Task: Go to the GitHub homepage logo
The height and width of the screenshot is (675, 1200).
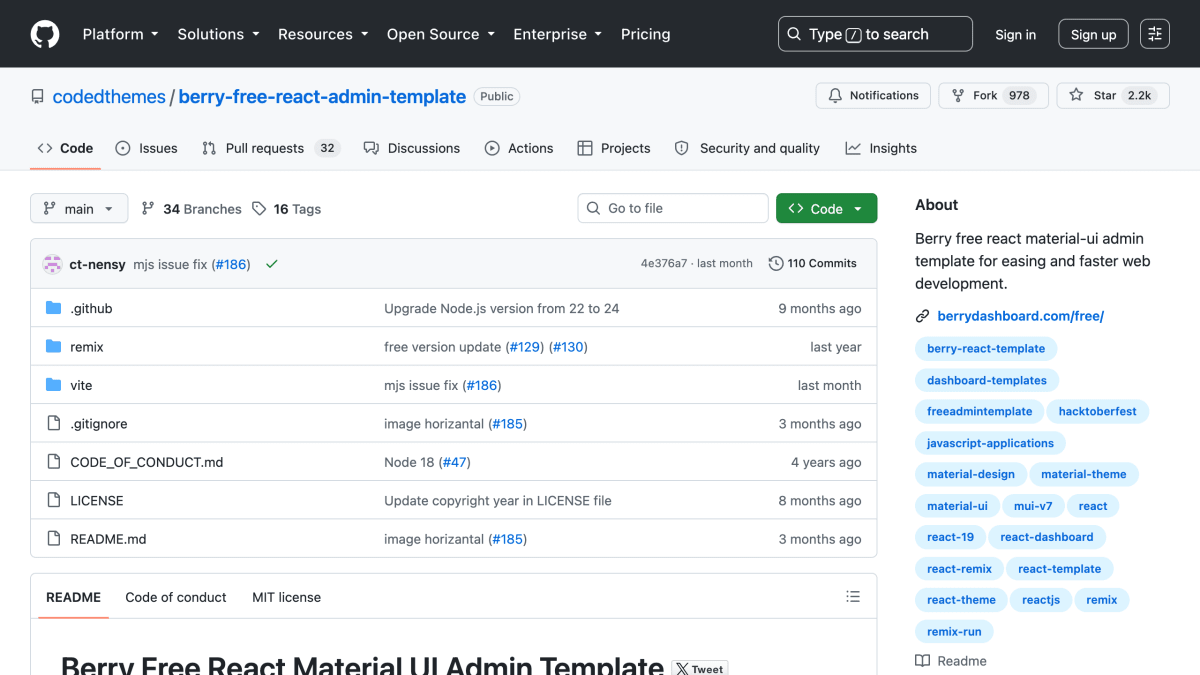Action: [45, 34]
